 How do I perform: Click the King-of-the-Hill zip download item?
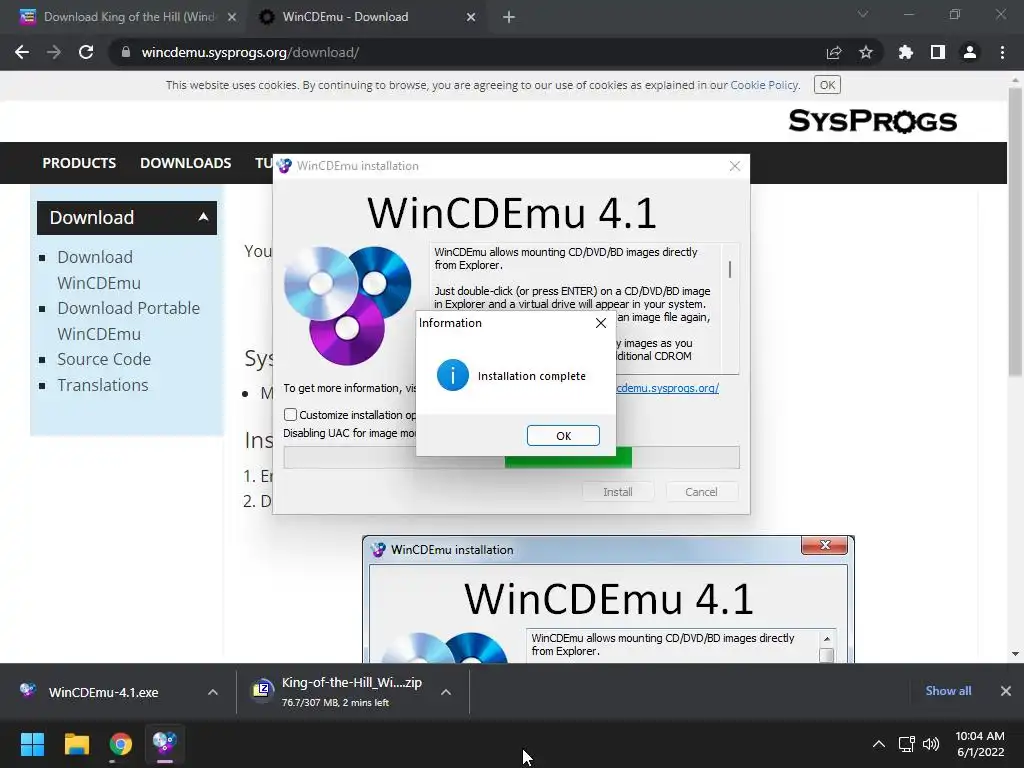click(x=338, y=692)
